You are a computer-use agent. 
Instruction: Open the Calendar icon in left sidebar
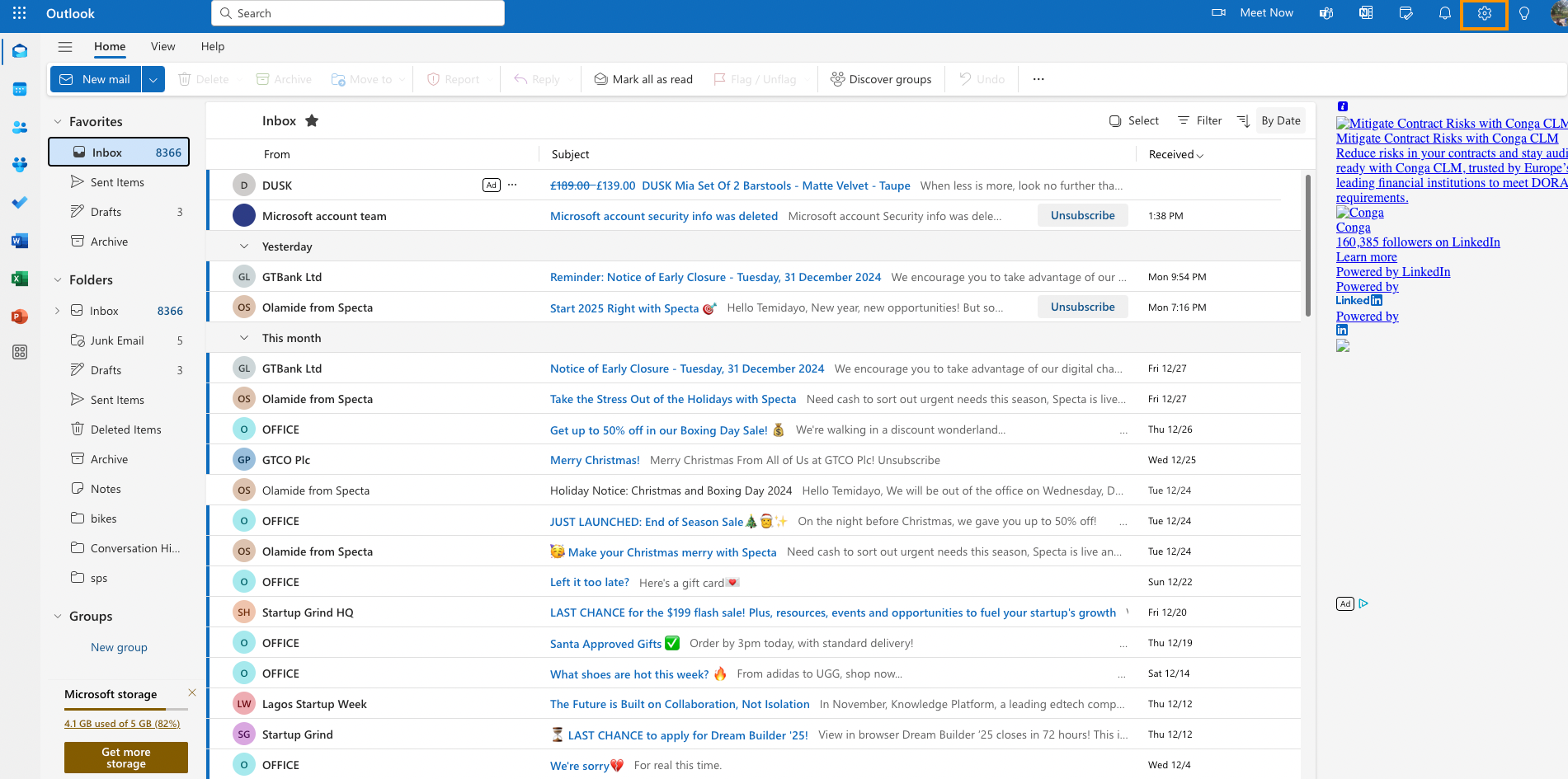pyautogui.click(x=20, y=89)
